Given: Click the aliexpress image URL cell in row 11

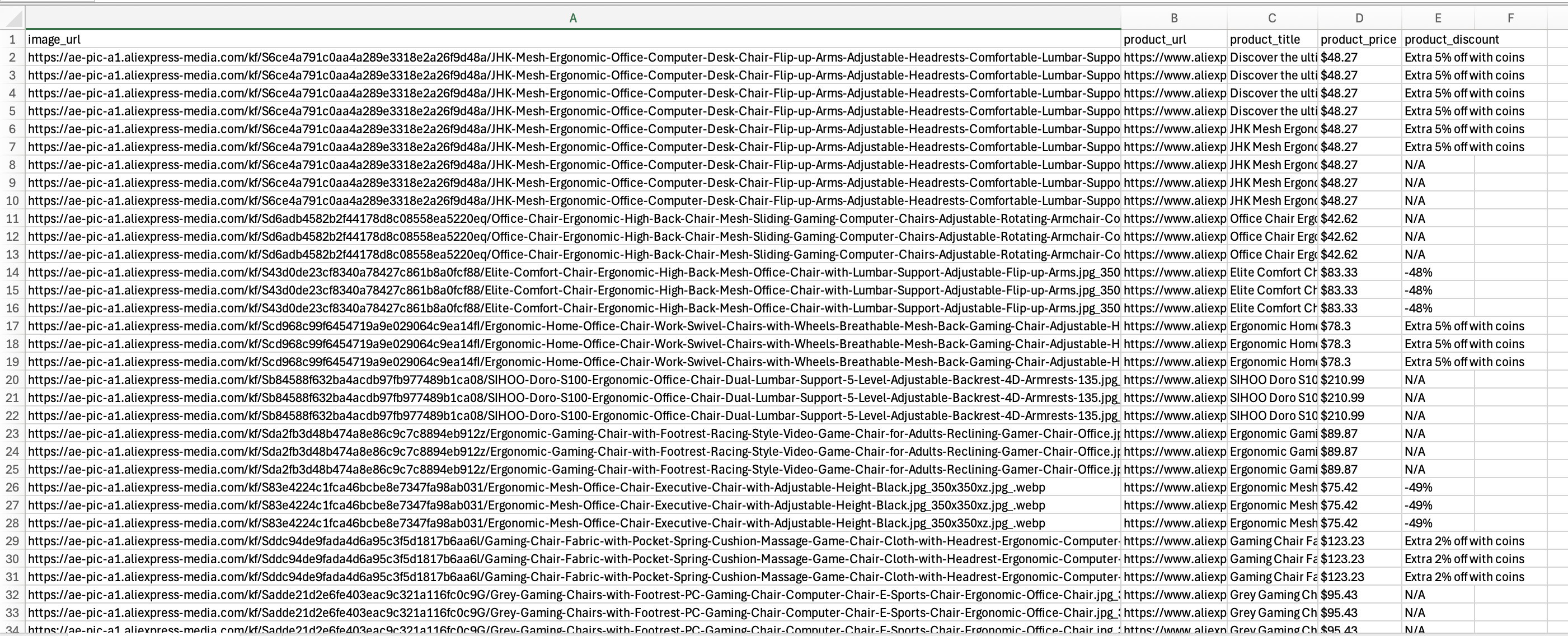Looking at the screenshot, I should pos(548,218).
